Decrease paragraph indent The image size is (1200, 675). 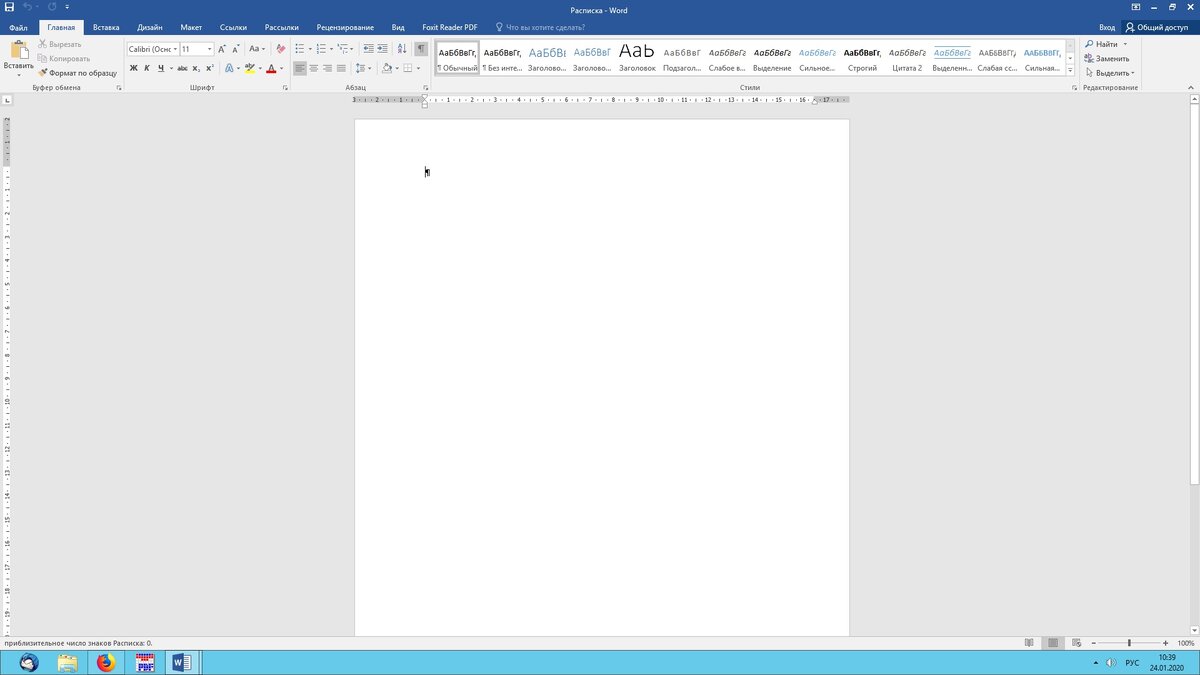tap(369, 48)
